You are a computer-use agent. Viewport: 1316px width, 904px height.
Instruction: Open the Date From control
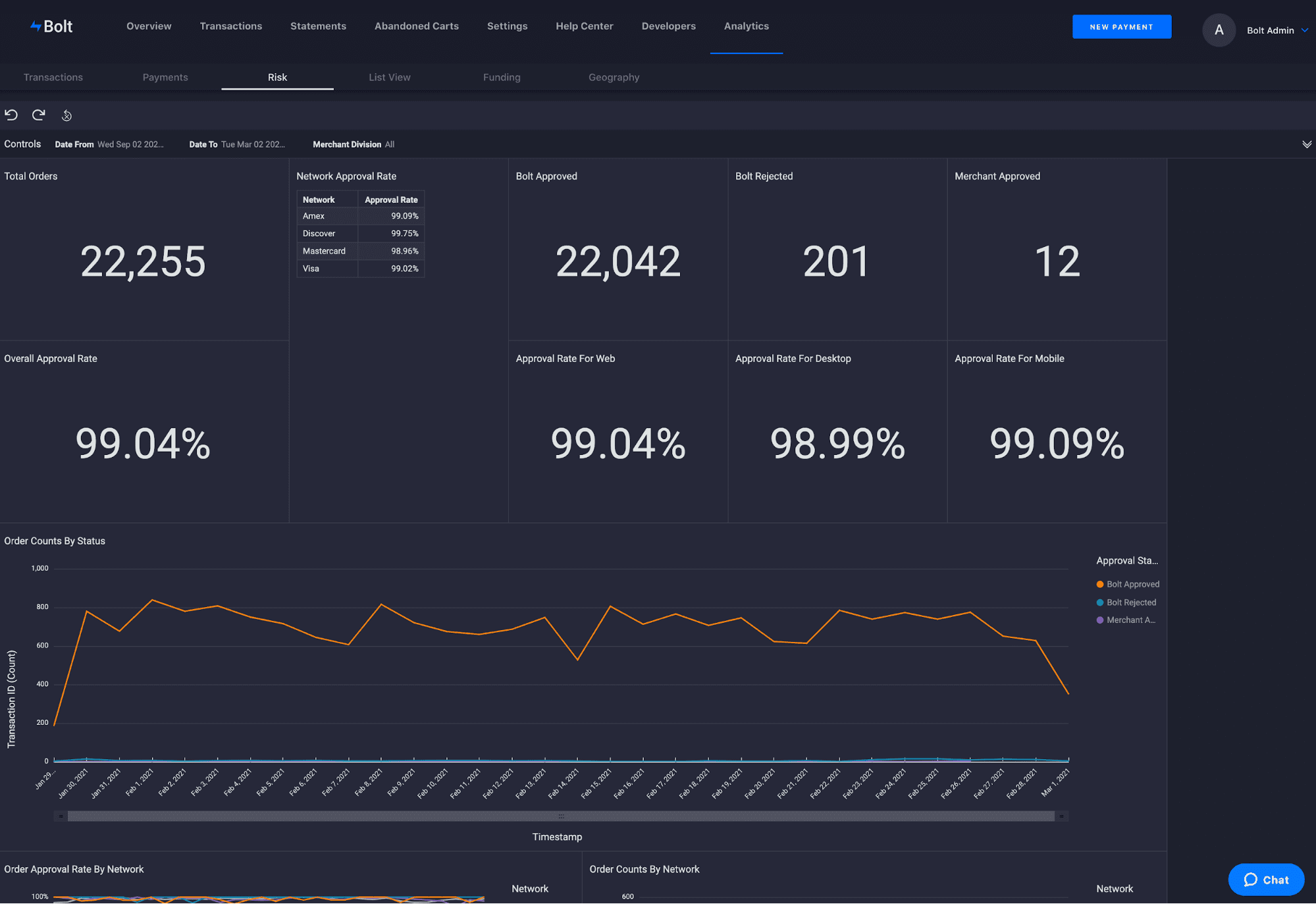[x=109, y=144]
